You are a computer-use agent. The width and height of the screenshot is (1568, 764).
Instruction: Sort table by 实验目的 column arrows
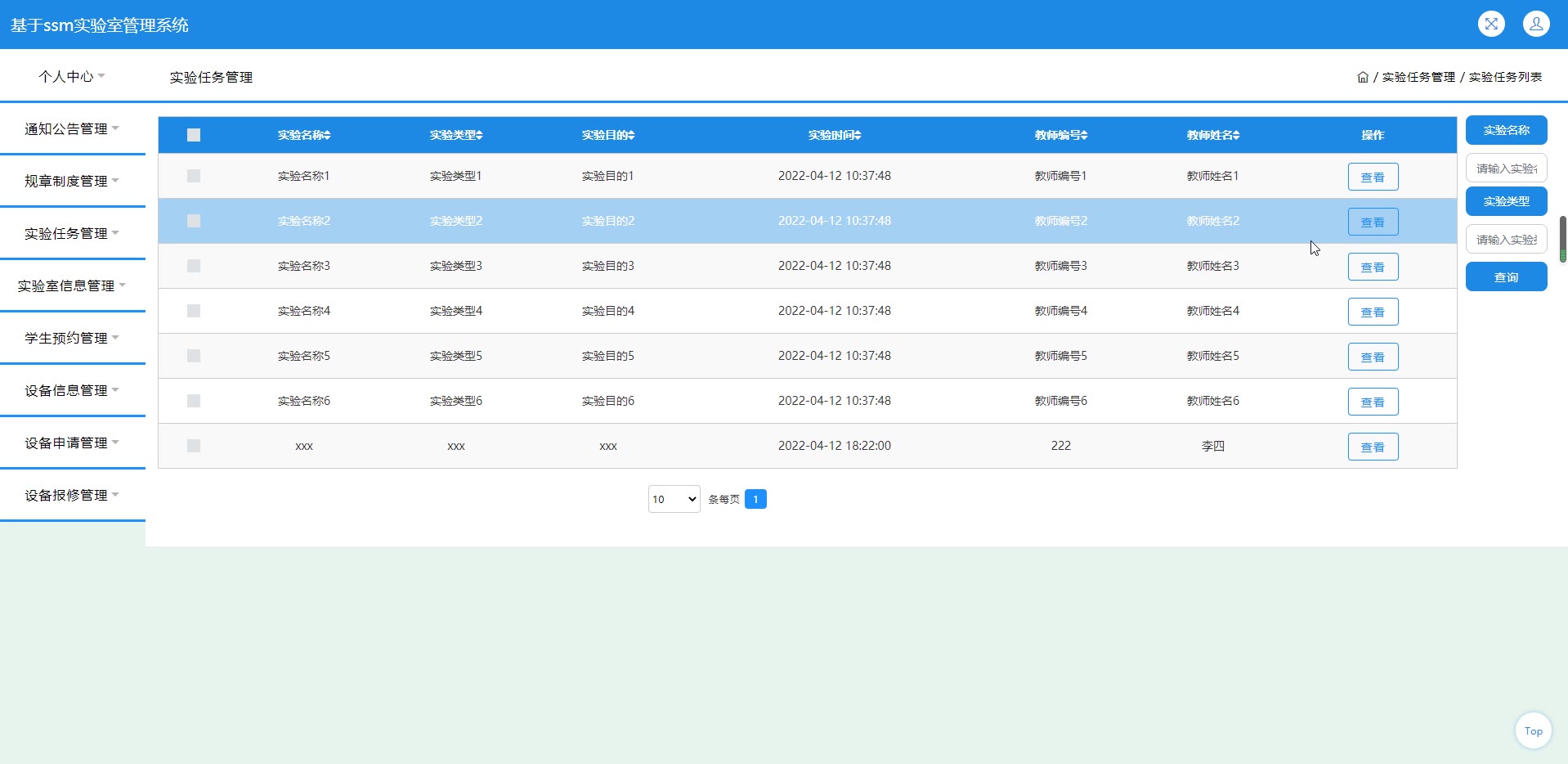pos(631,135)
